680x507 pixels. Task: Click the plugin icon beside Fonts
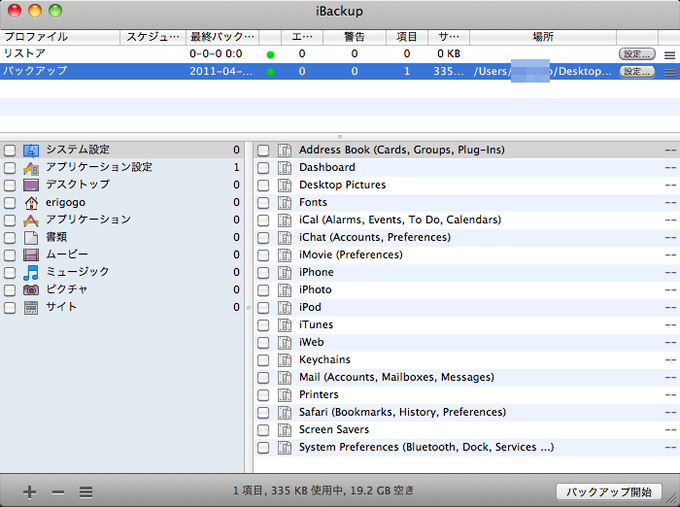click(x=284, y=203)
